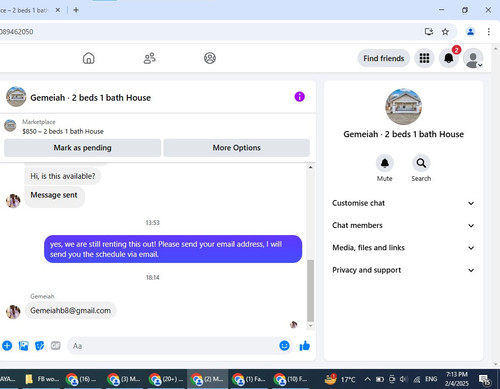Switch to Chrome '(10) F...' taskbar window
The image size is (500, 389).
pos(290,379)
